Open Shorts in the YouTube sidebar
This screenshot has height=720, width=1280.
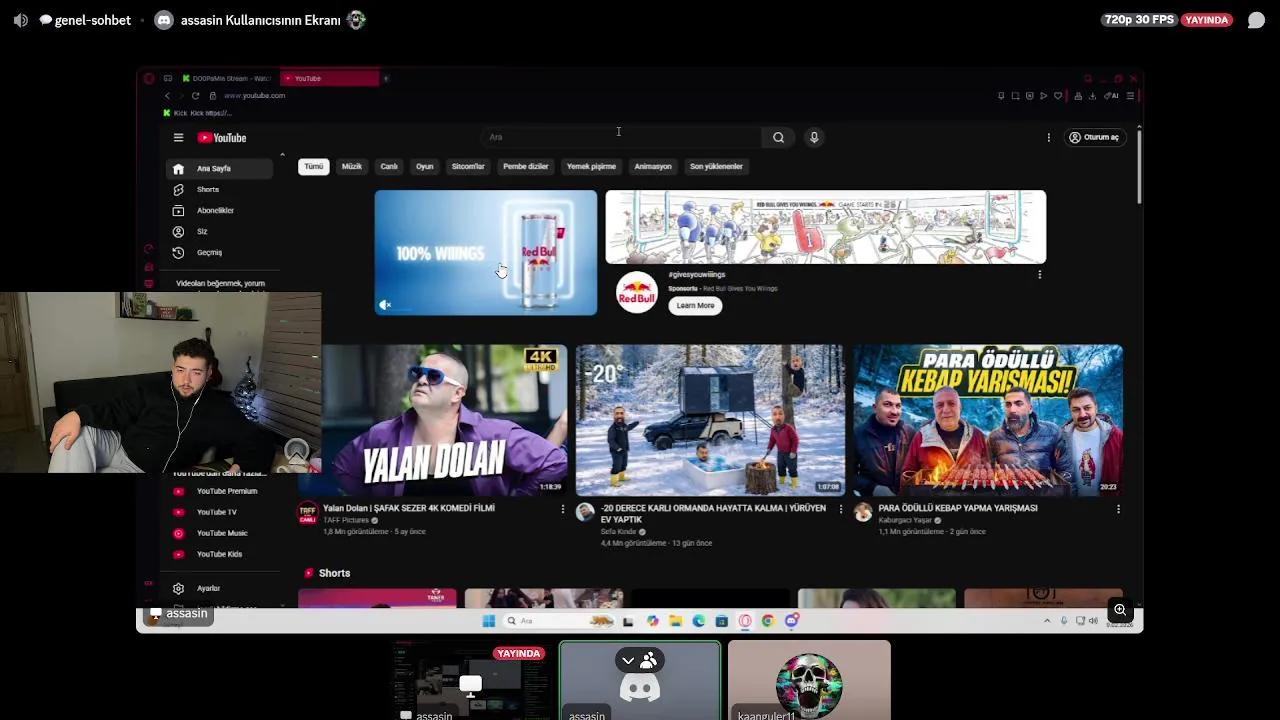click(x=219, y=190)
